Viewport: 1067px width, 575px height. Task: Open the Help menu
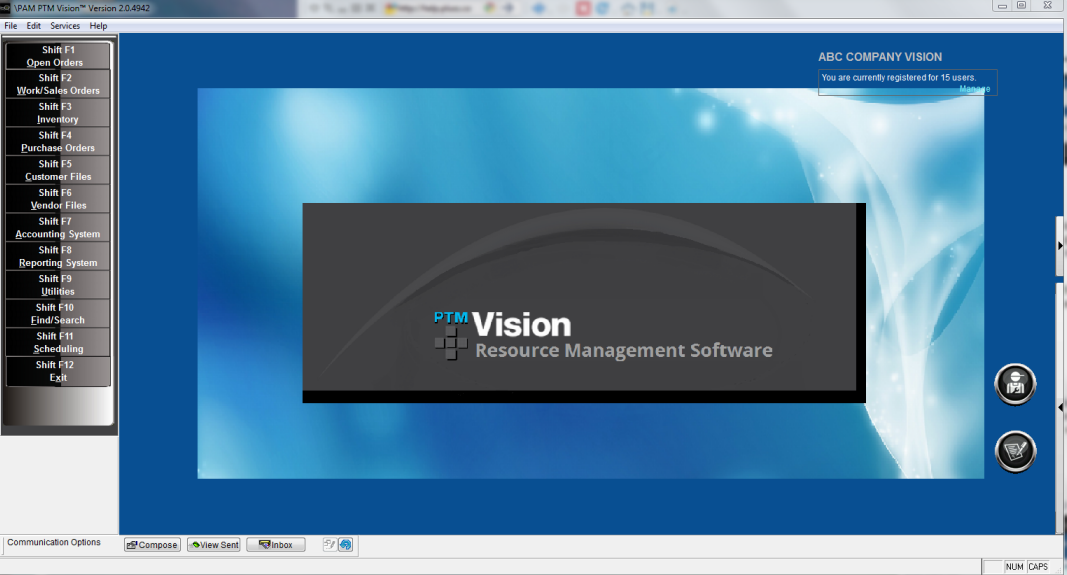pyautogui.click(x=98, y=26)
